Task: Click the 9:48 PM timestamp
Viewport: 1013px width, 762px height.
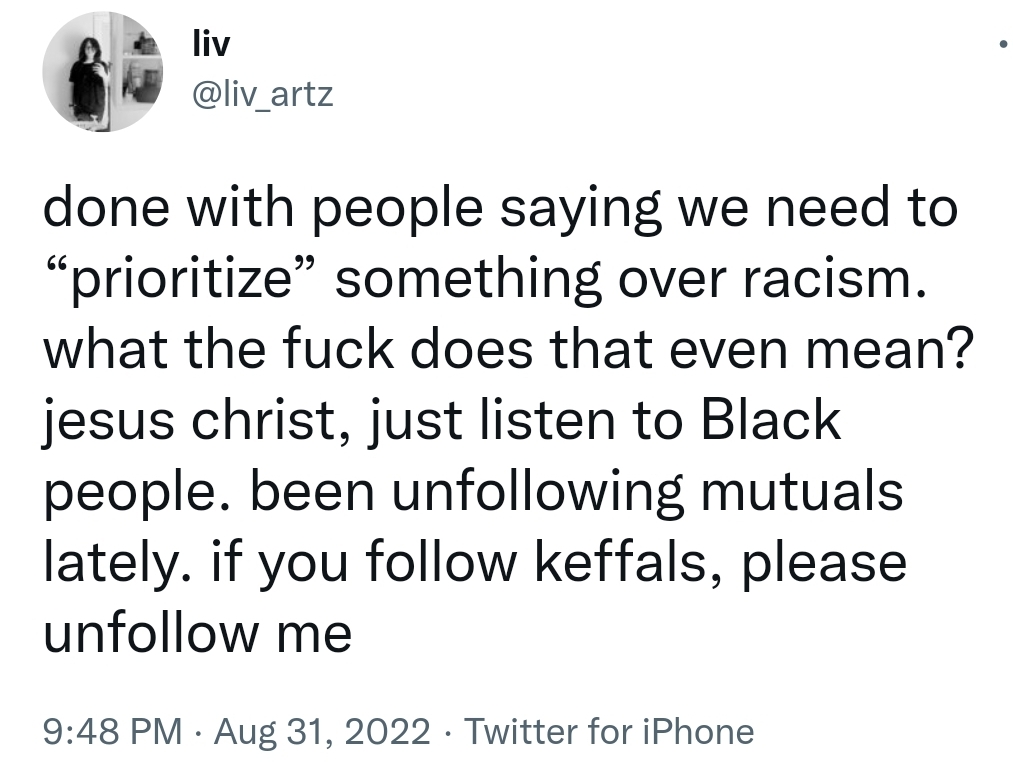Action: [x=113, y=731]
